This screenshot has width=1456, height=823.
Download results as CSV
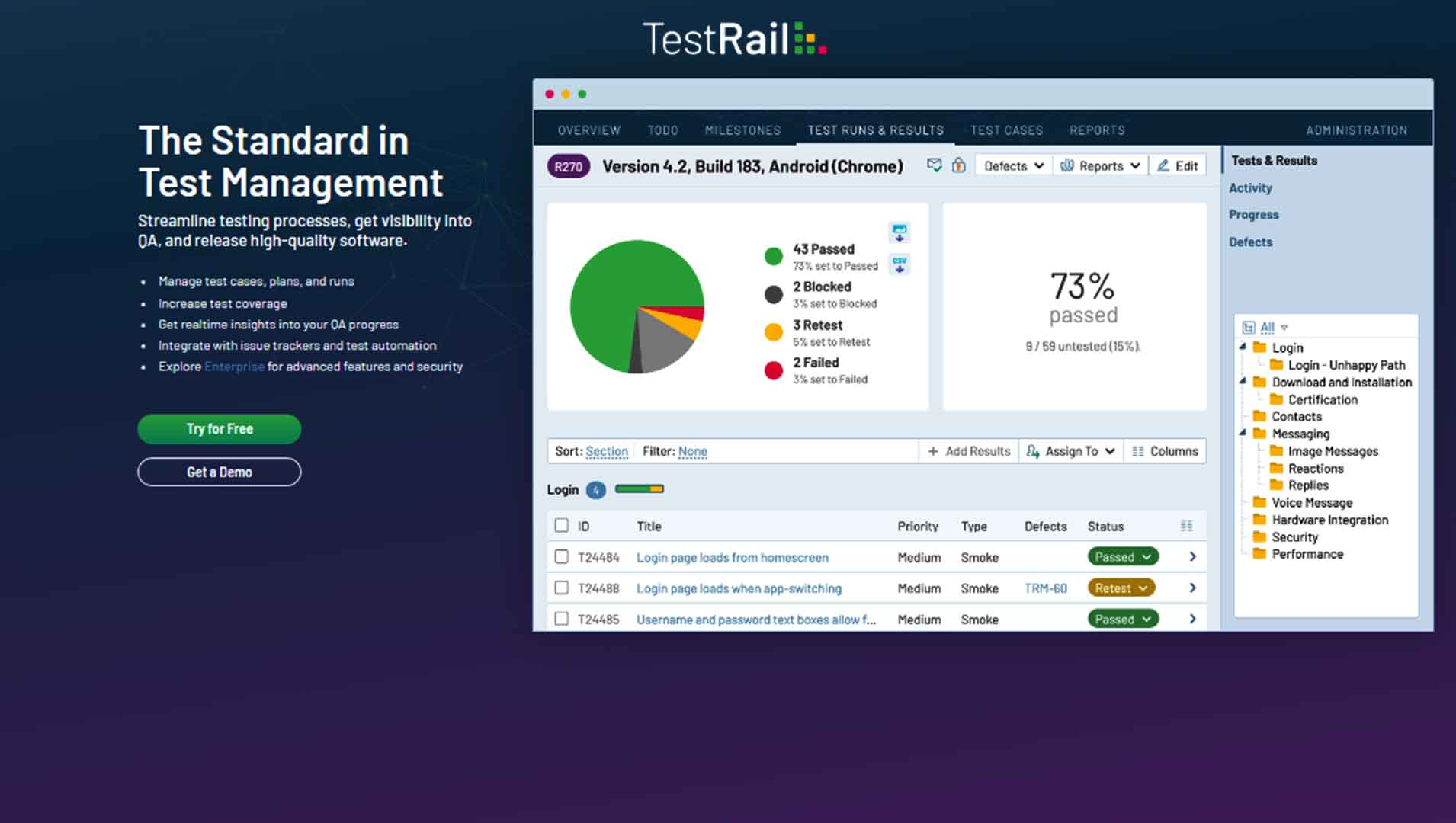[x=898, y=264]
